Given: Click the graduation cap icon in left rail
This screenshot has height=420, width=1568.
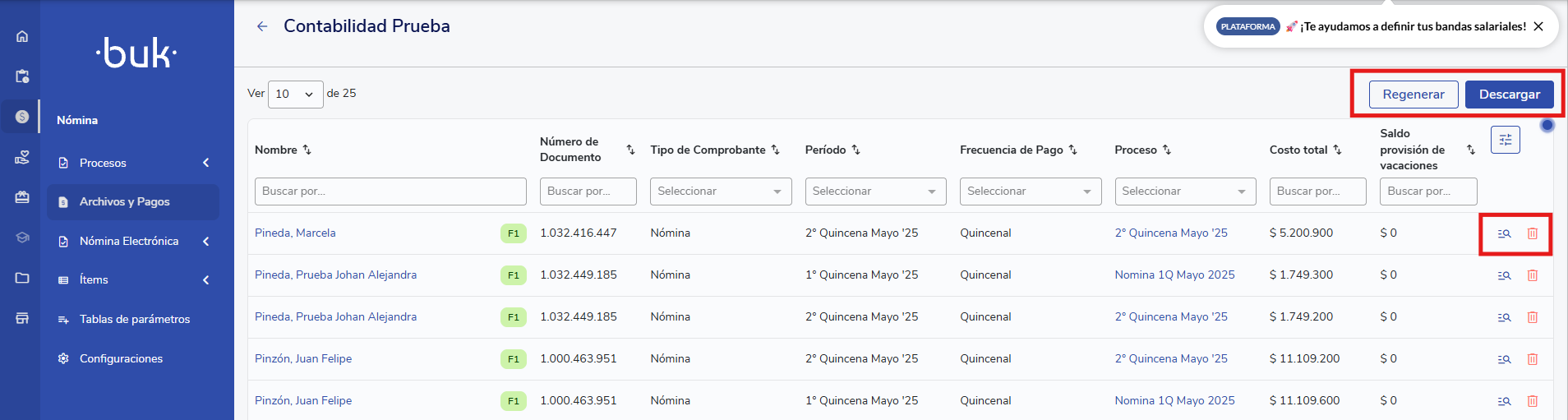Looking at the screenshot, I should [x=22, y=238].
